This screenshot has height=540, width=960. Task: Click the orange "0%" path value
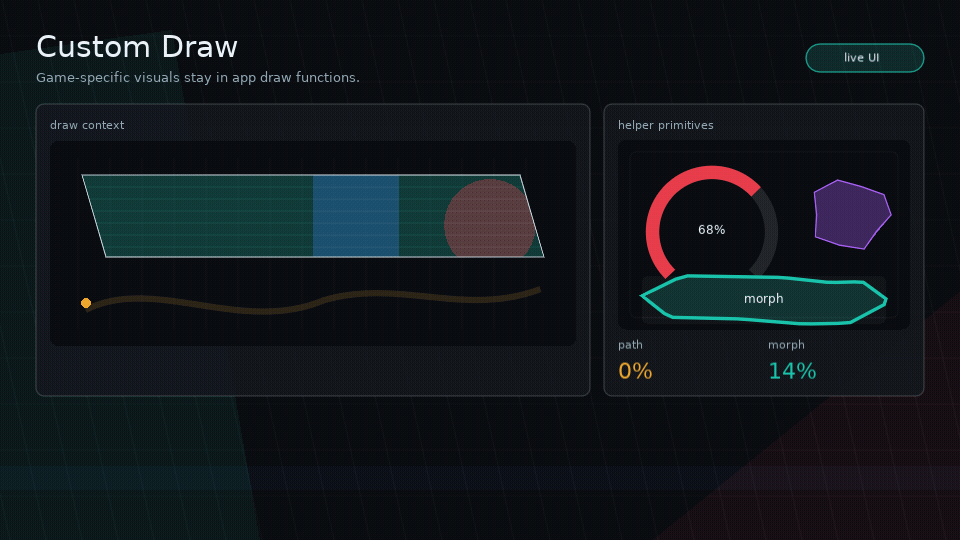(x=635, y=371)
